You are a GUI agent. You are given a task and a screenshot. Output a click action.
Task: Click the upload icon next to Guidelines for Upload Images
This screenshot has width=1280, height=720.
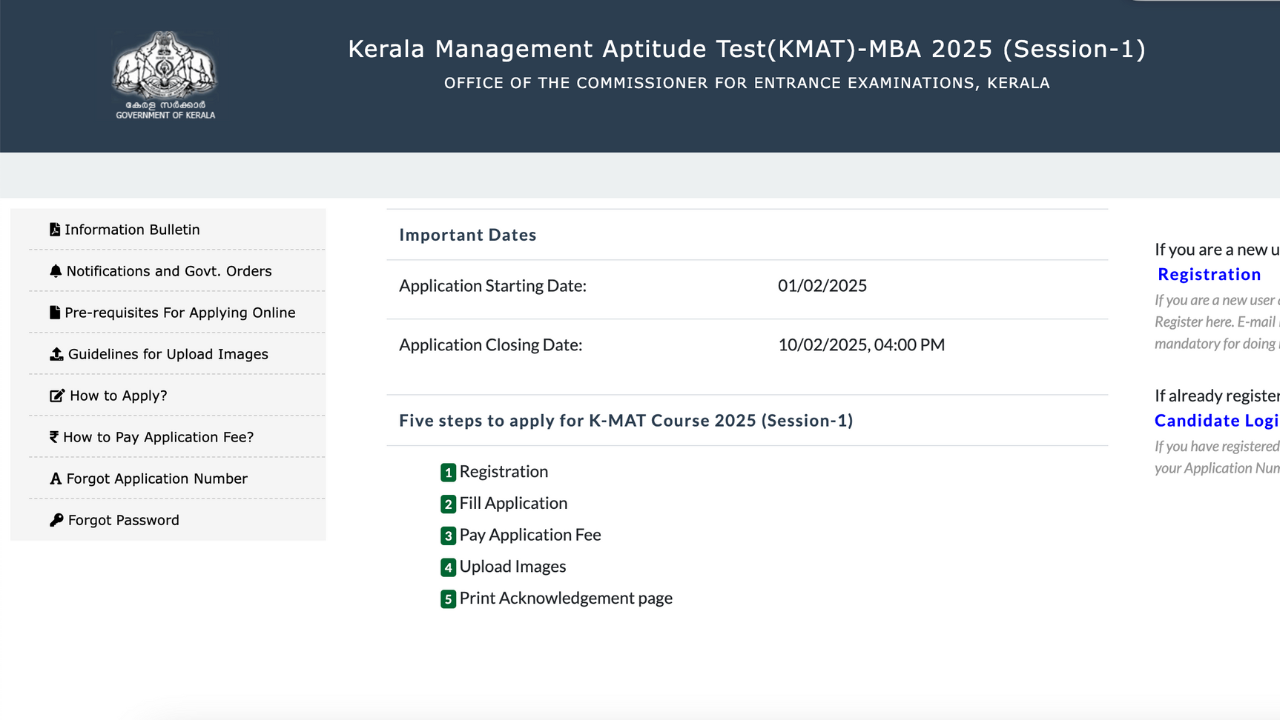(x=55, y=353)
